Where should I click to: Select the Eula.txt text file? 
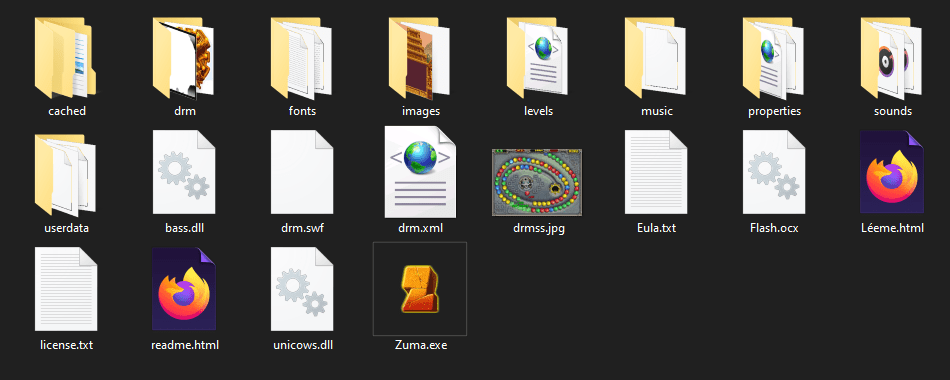click(x=656, y=172)
